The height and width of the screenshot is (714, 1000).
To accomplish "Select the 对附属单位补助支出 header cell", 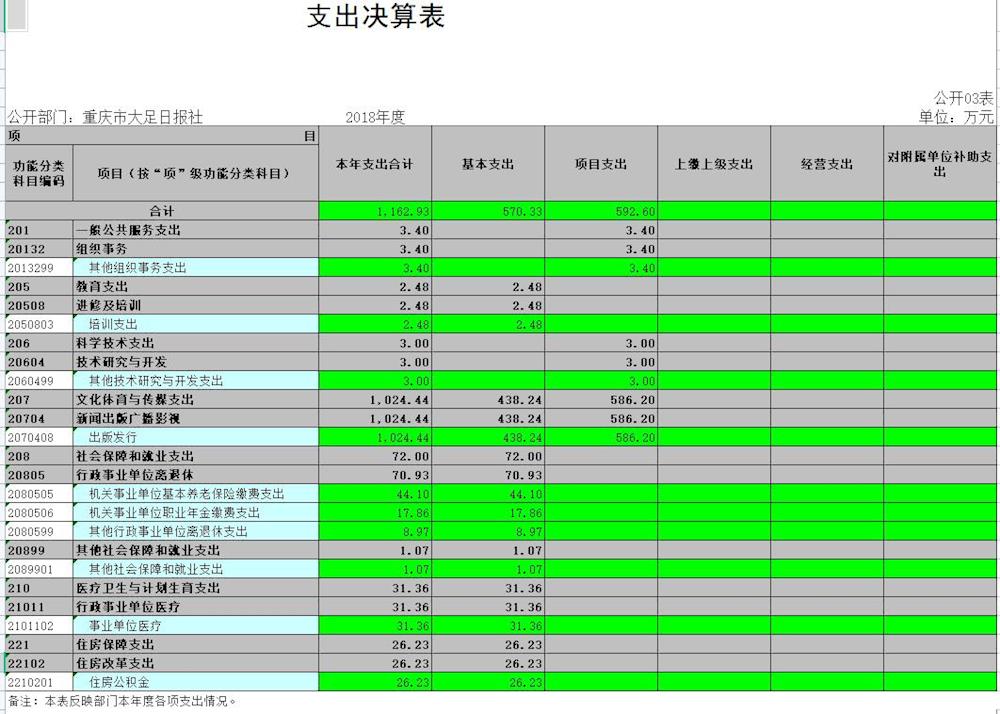I will click(939, 164).
